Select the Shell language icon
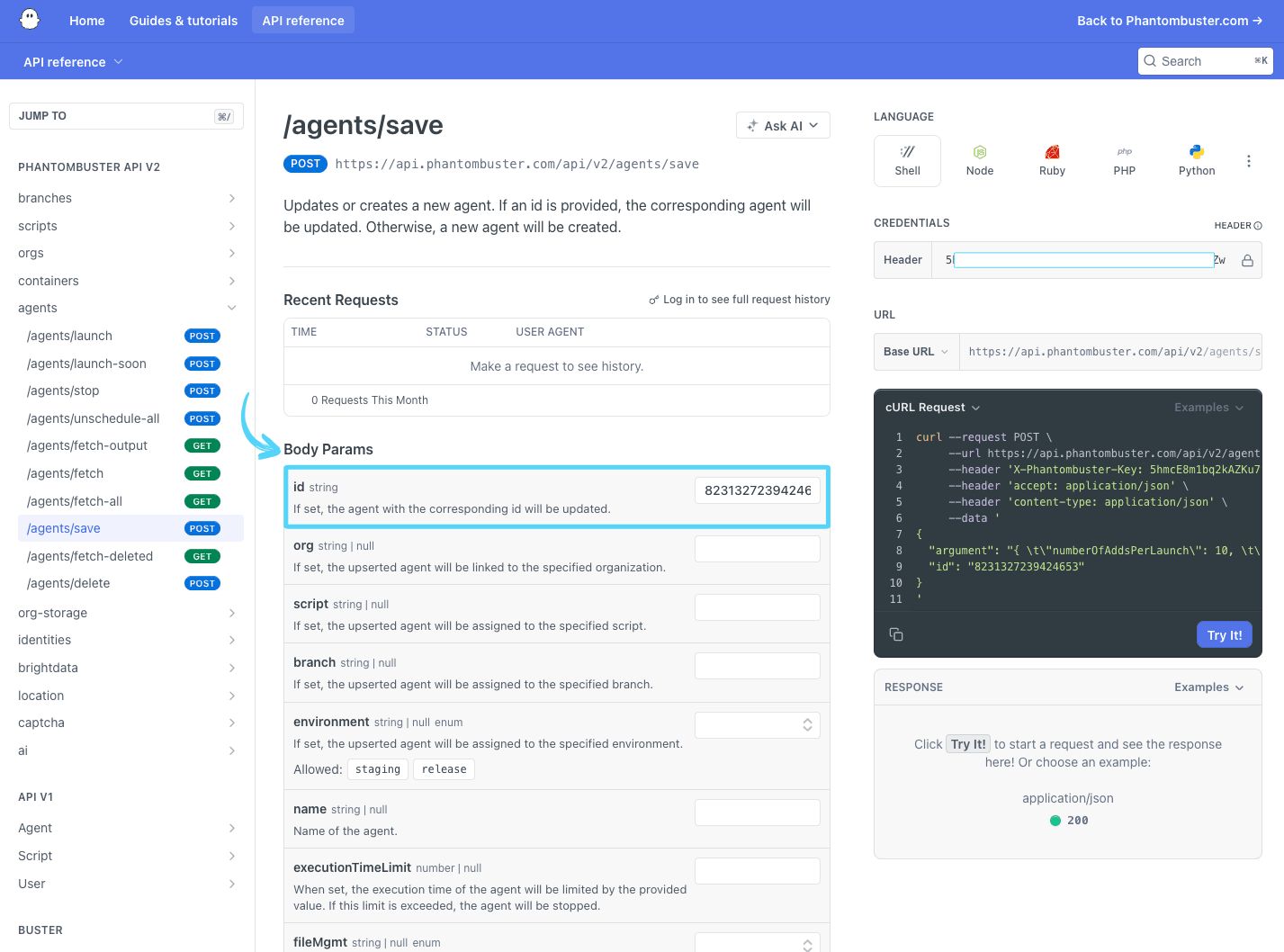 [907, 161]
